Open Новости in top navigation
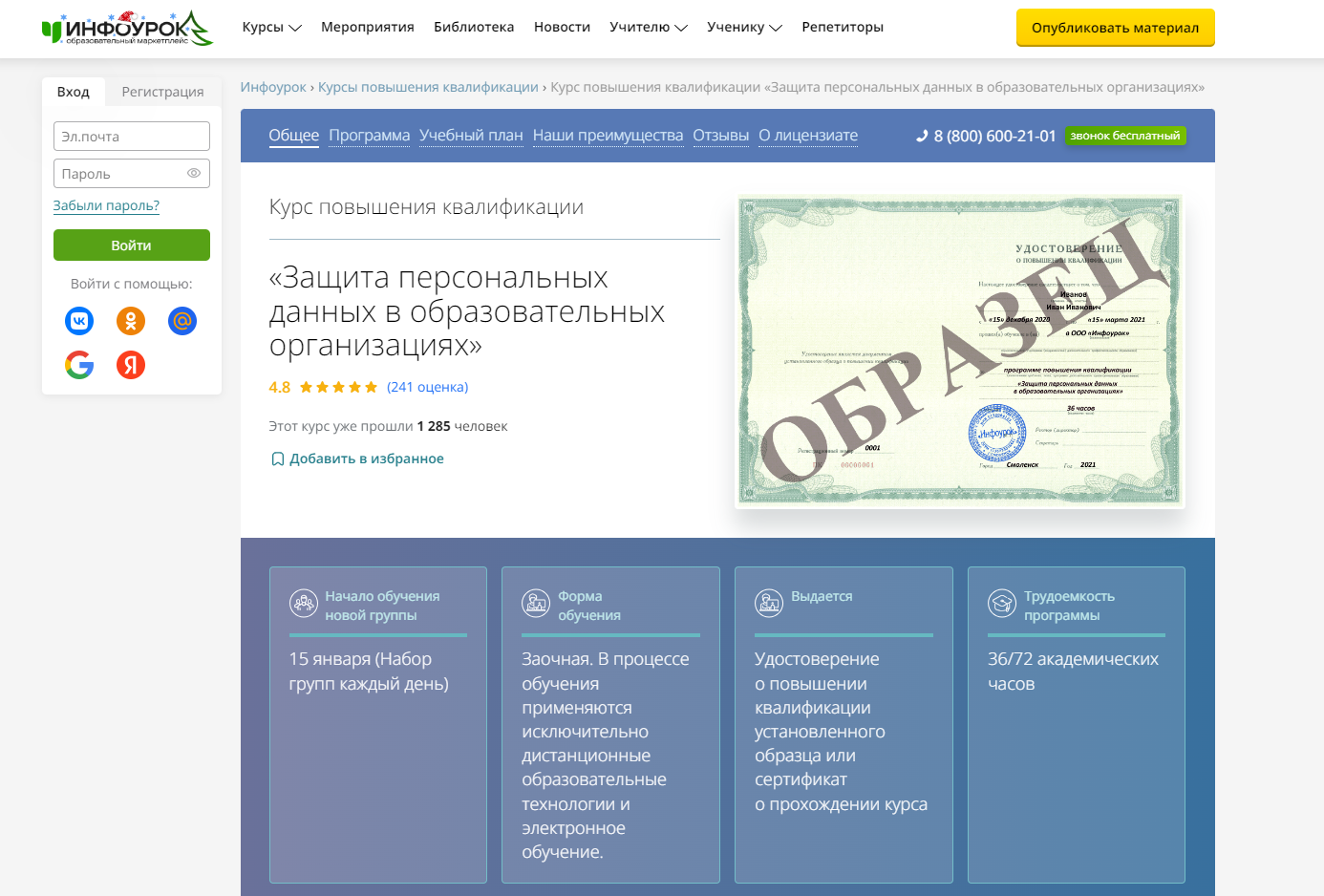Screen dimensions: 1324x896 tap(562, 27)
